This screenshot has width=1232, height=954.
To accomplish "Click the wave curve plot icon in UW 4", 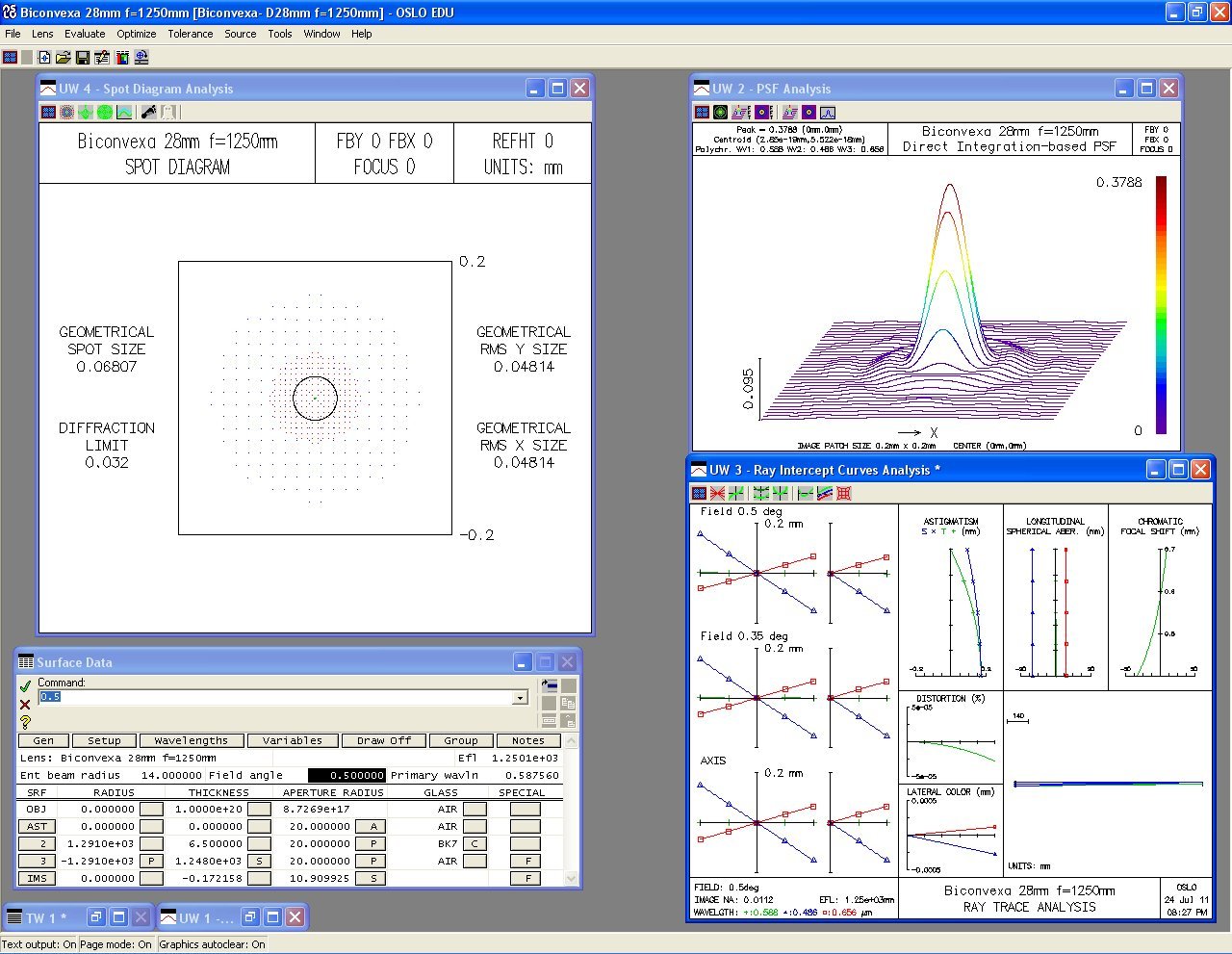I will 124,113.
